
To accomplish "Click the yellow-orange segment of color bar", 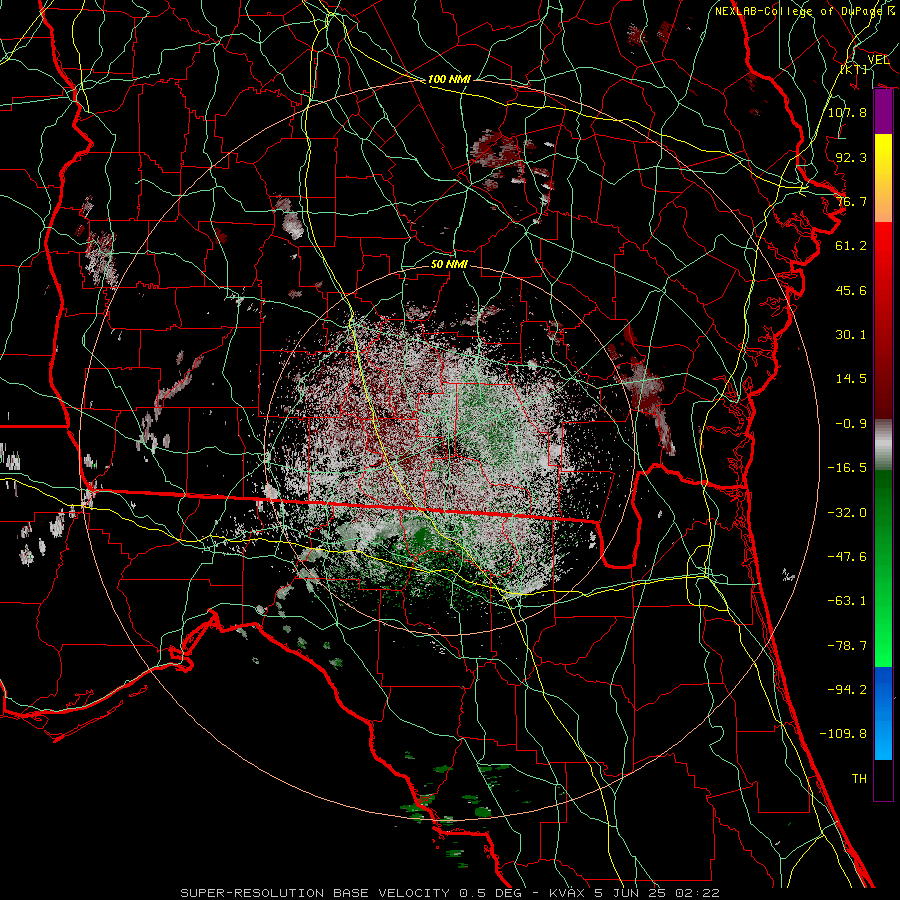I will tap(883, 178).
